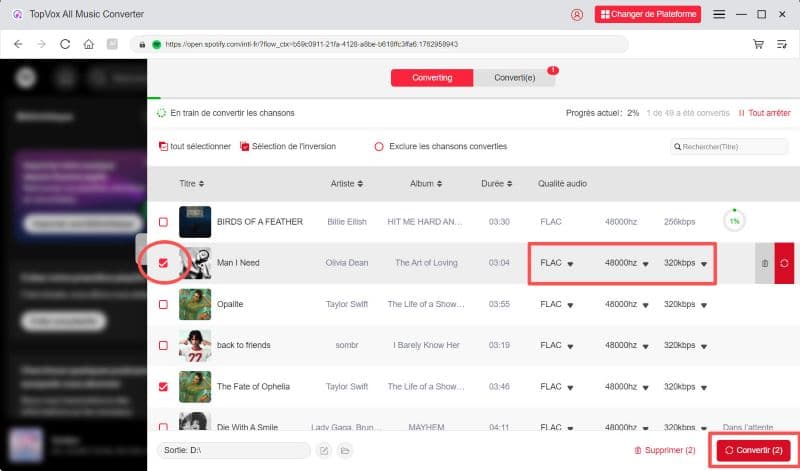
Task: Click the duration 03:46
Action: pos(499,387)
